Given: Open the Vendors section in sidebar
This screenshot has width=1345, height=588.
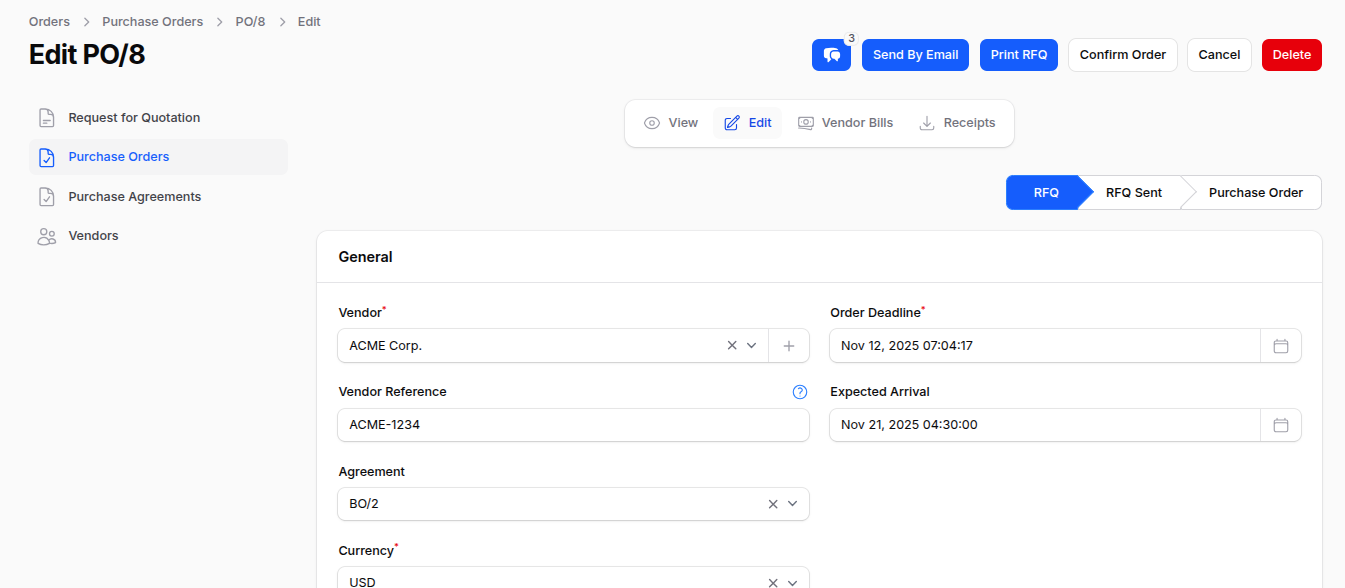Looking at the screenshot, I should coord(46,236).
